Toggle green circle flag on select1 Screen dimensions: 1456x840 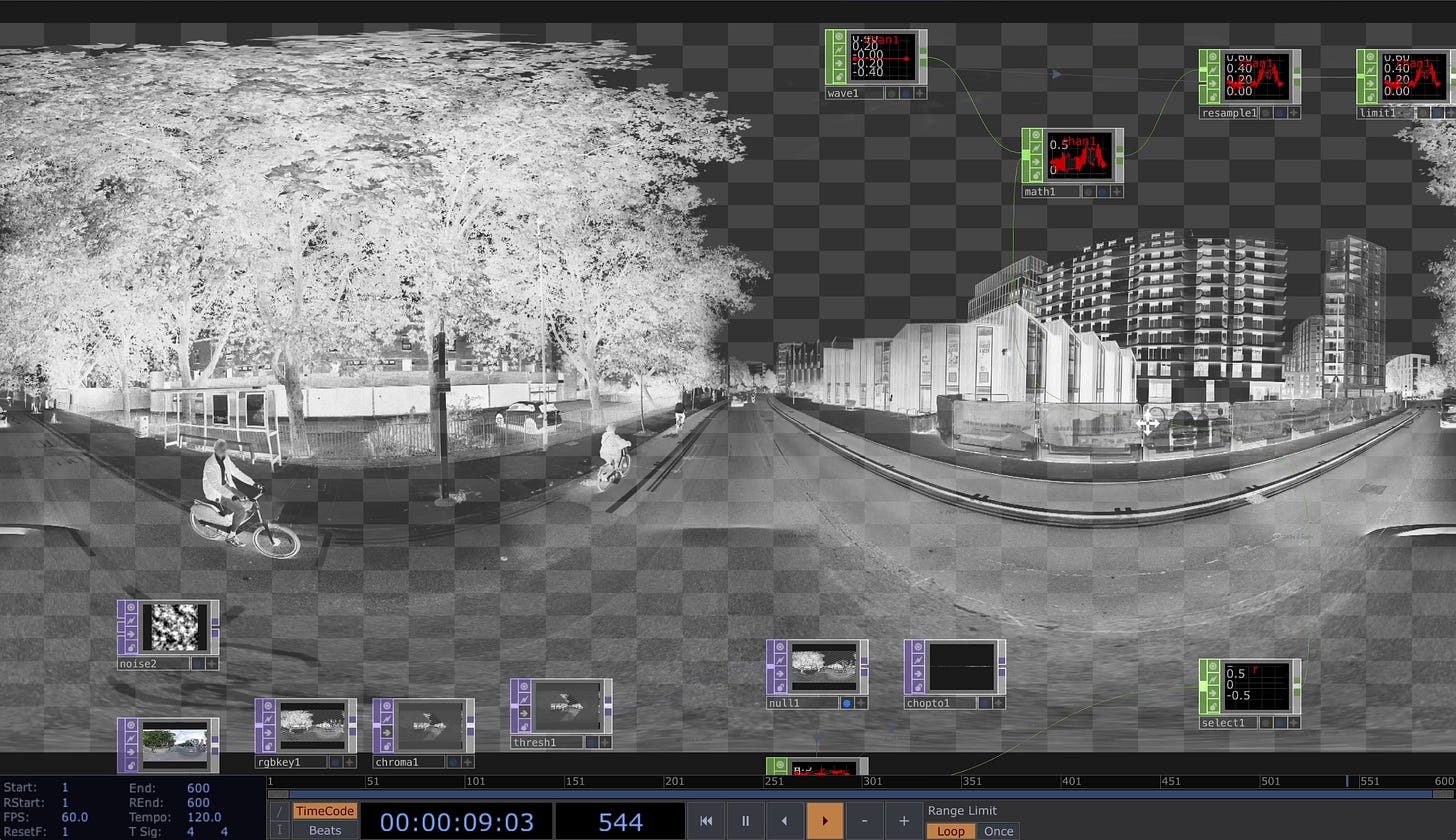pos(1266,722)
